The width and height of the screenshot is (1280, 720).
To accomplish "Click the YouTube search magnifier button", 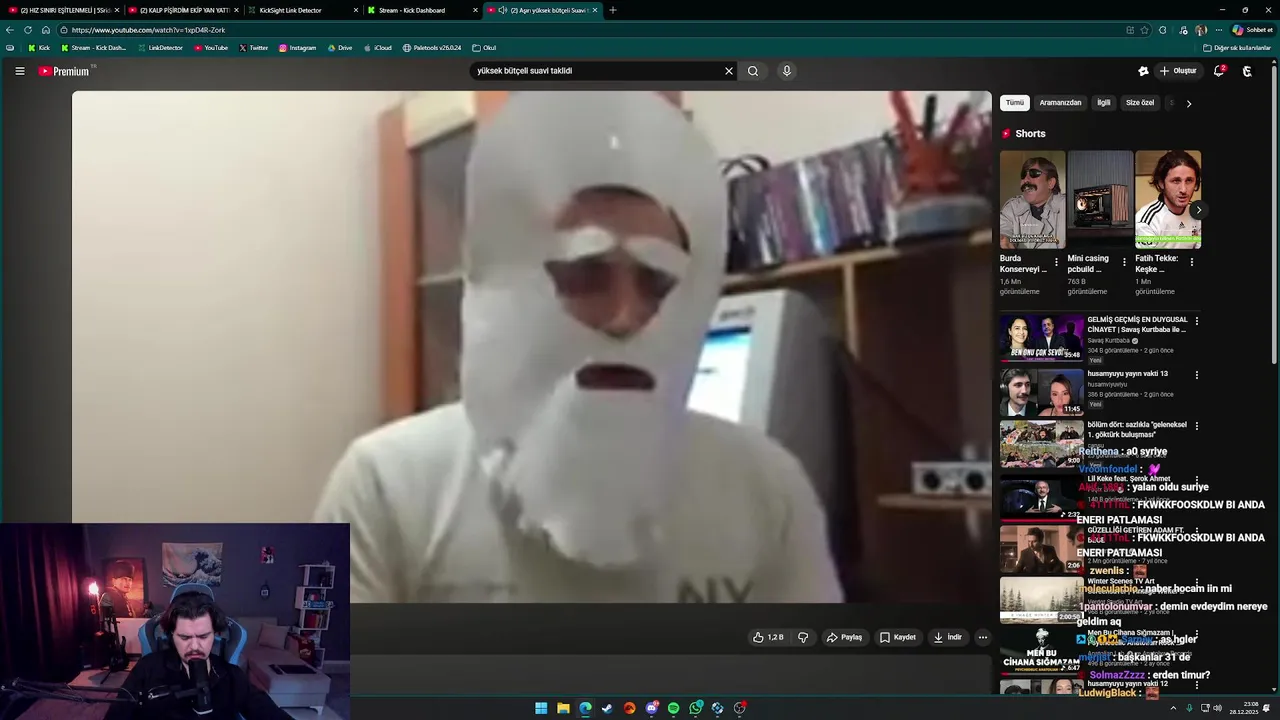I will [753, 71].
